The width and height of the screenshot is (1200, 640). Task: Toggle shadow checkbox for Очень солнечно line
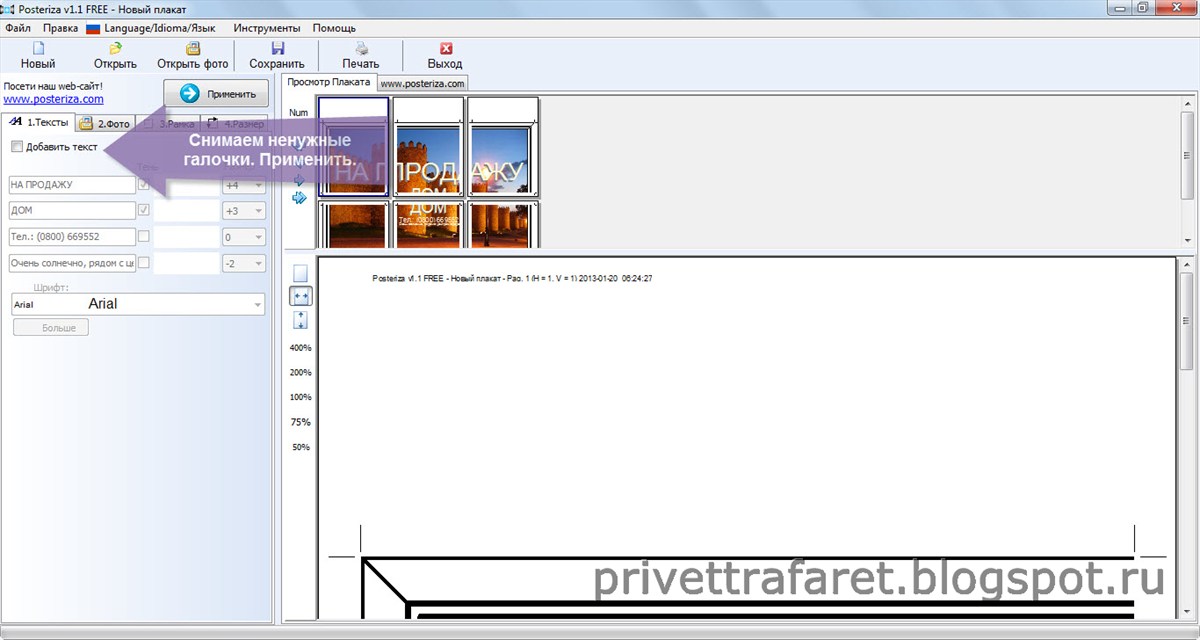point(144,262)
